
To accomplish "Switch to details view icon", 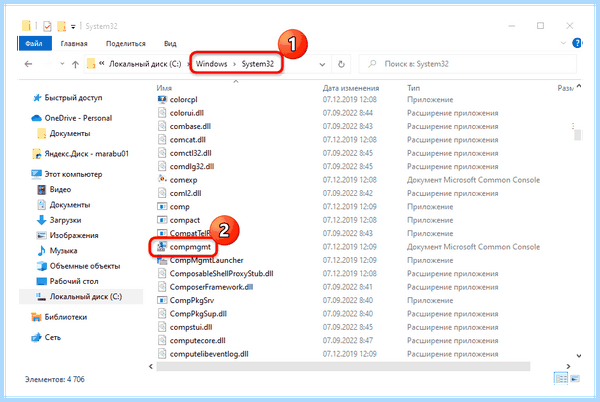I will [x=561, y=379].
